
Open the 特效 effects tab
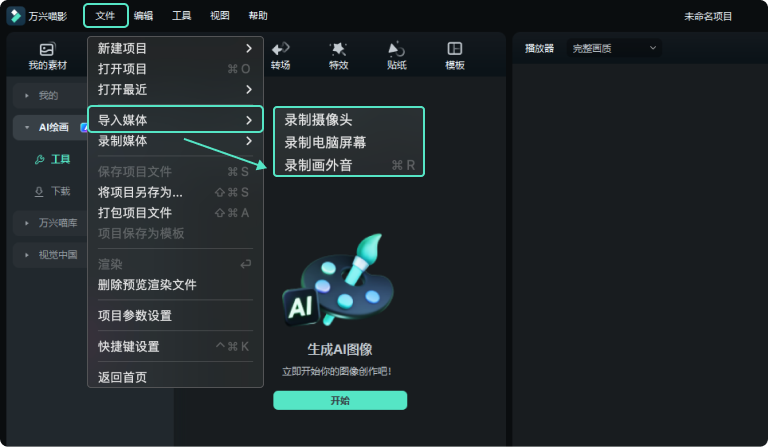pyautogui.click(x=338, y=56)
